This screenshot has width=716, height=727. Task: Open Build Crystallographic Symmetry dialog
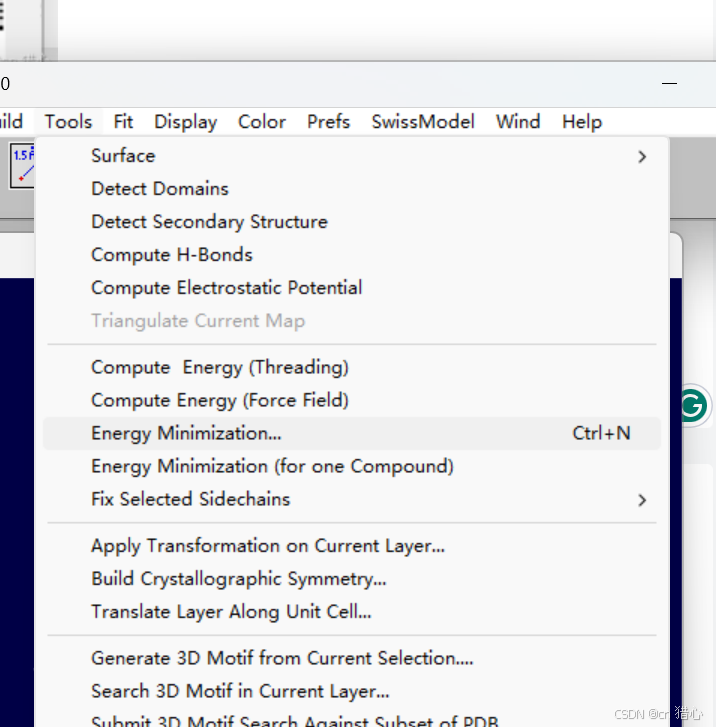click(x=352, y=579)
